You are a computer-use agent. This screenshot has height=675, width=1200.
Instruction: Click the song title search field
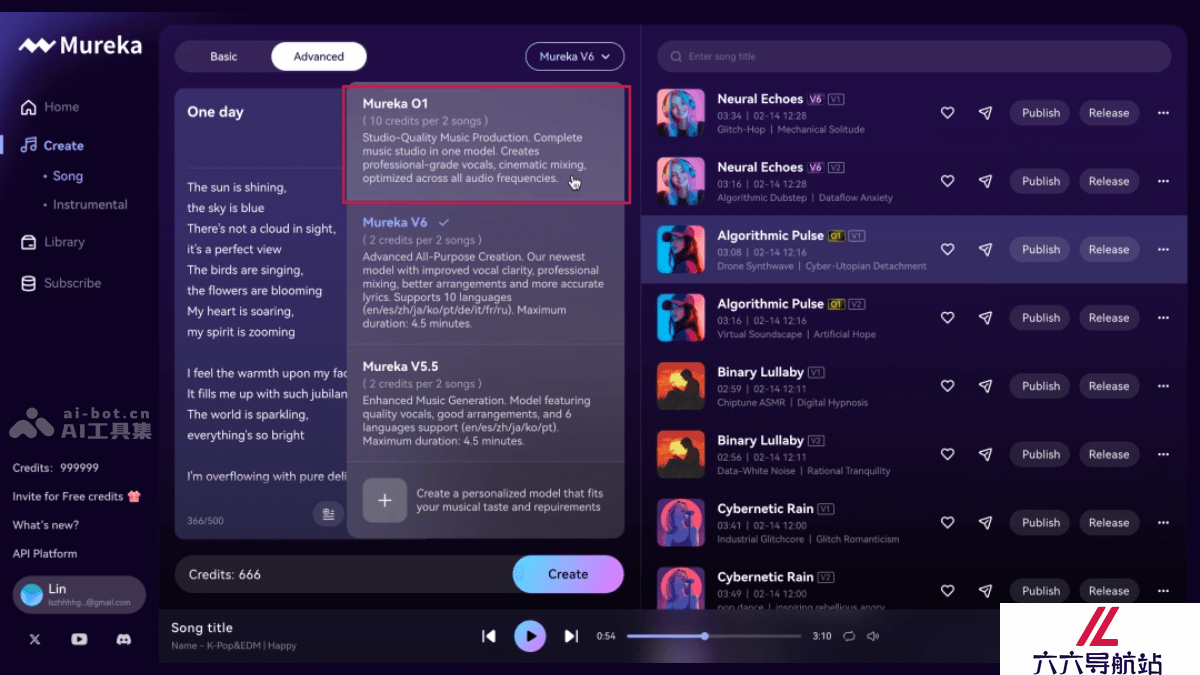[913, 57]
